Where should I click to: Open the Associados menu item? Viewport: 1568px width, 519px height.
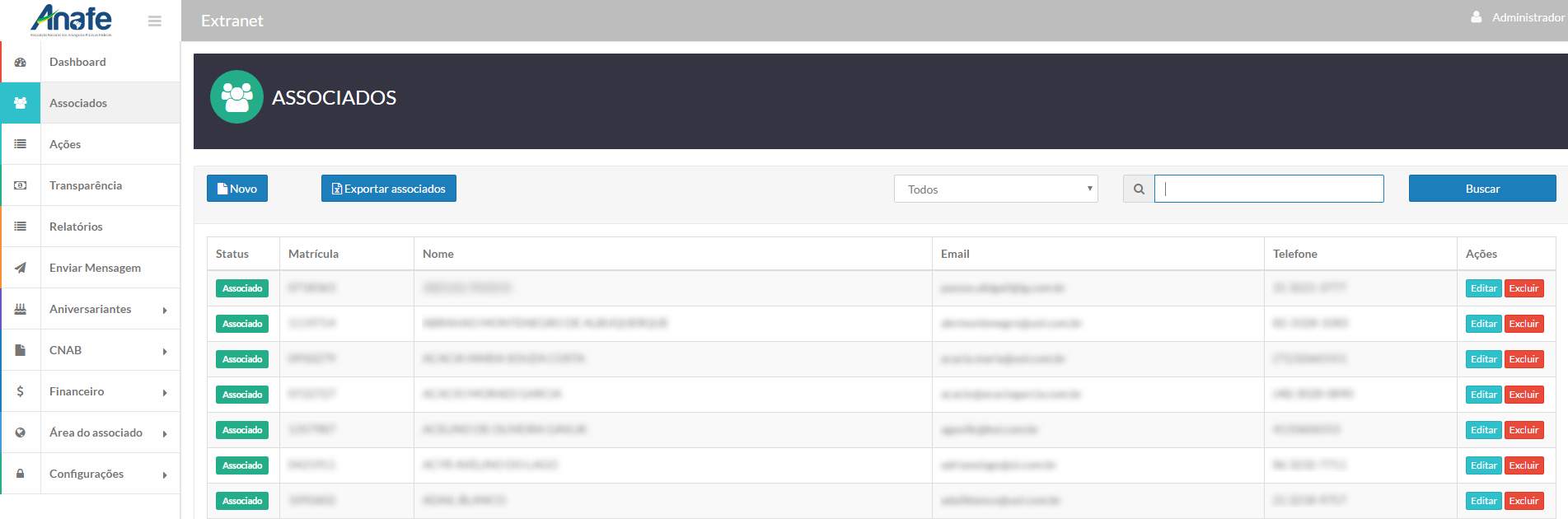[91, 103]
